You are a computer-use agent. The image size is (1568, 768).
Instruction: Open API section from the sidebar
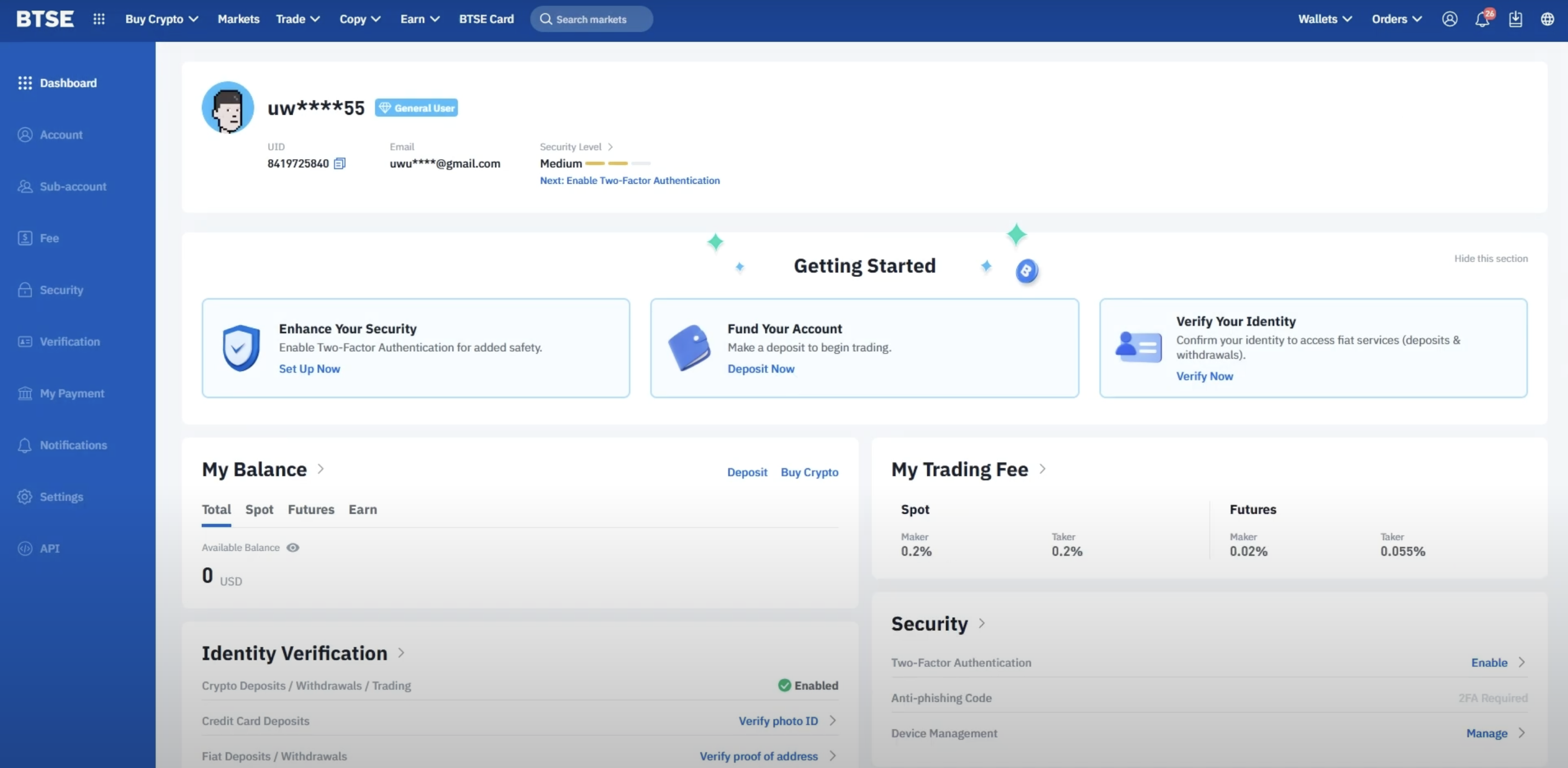pos(49,548)
